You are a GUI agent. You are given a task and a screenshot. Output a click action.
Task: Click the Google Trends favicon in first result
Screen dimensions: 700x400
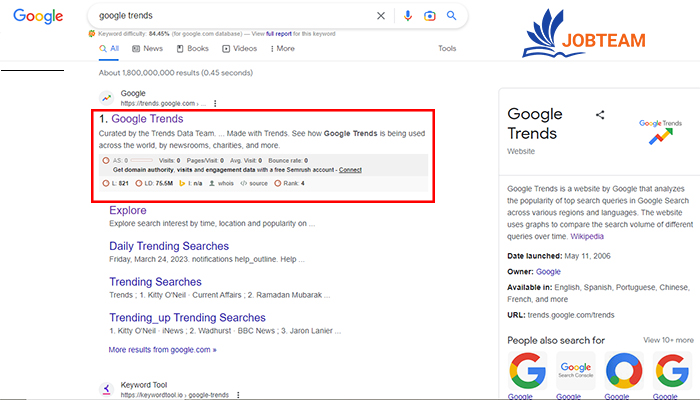106,98
